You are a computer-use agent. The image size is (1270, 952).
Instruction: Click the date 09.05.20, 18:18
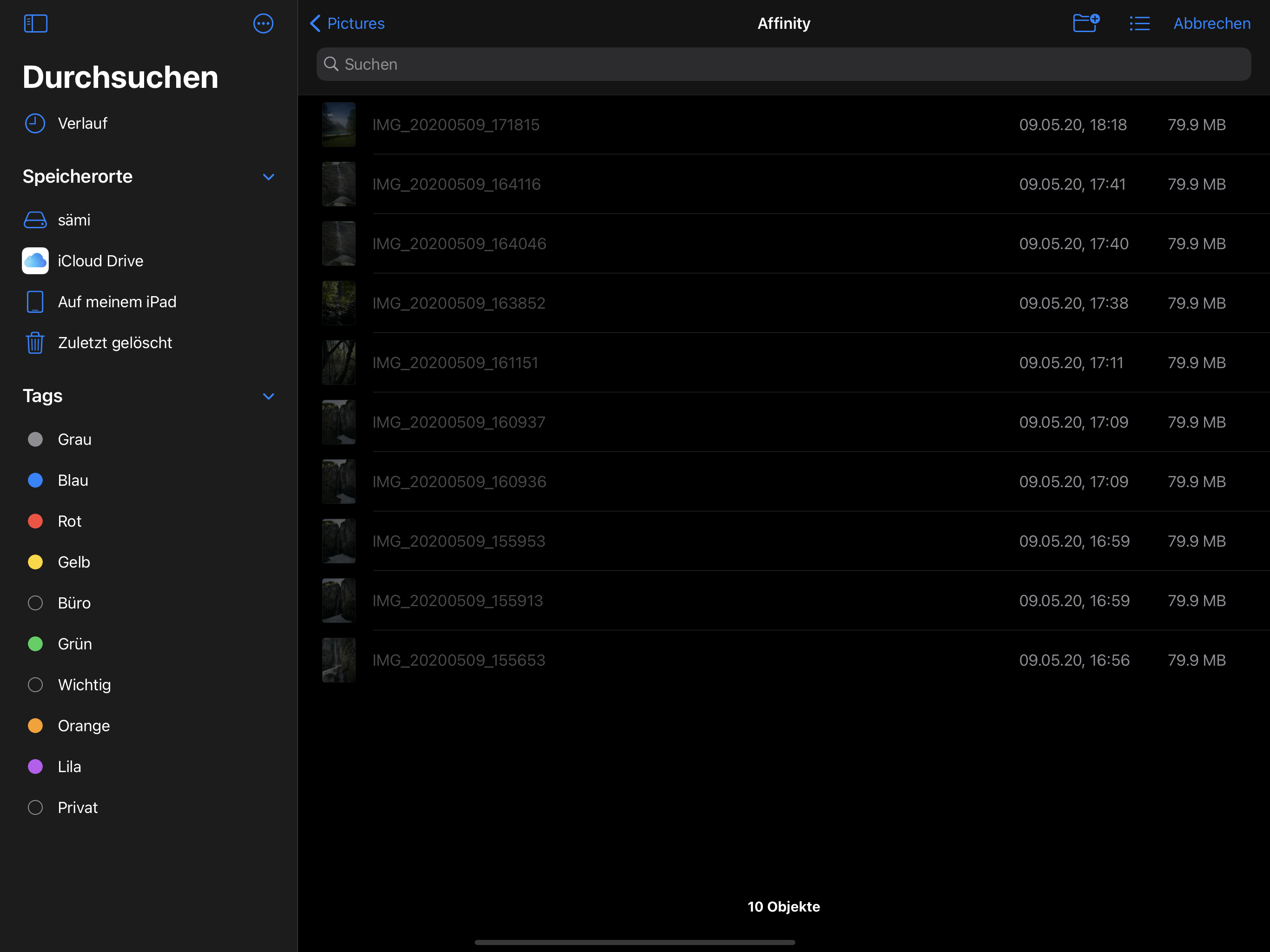[1072, 125]
